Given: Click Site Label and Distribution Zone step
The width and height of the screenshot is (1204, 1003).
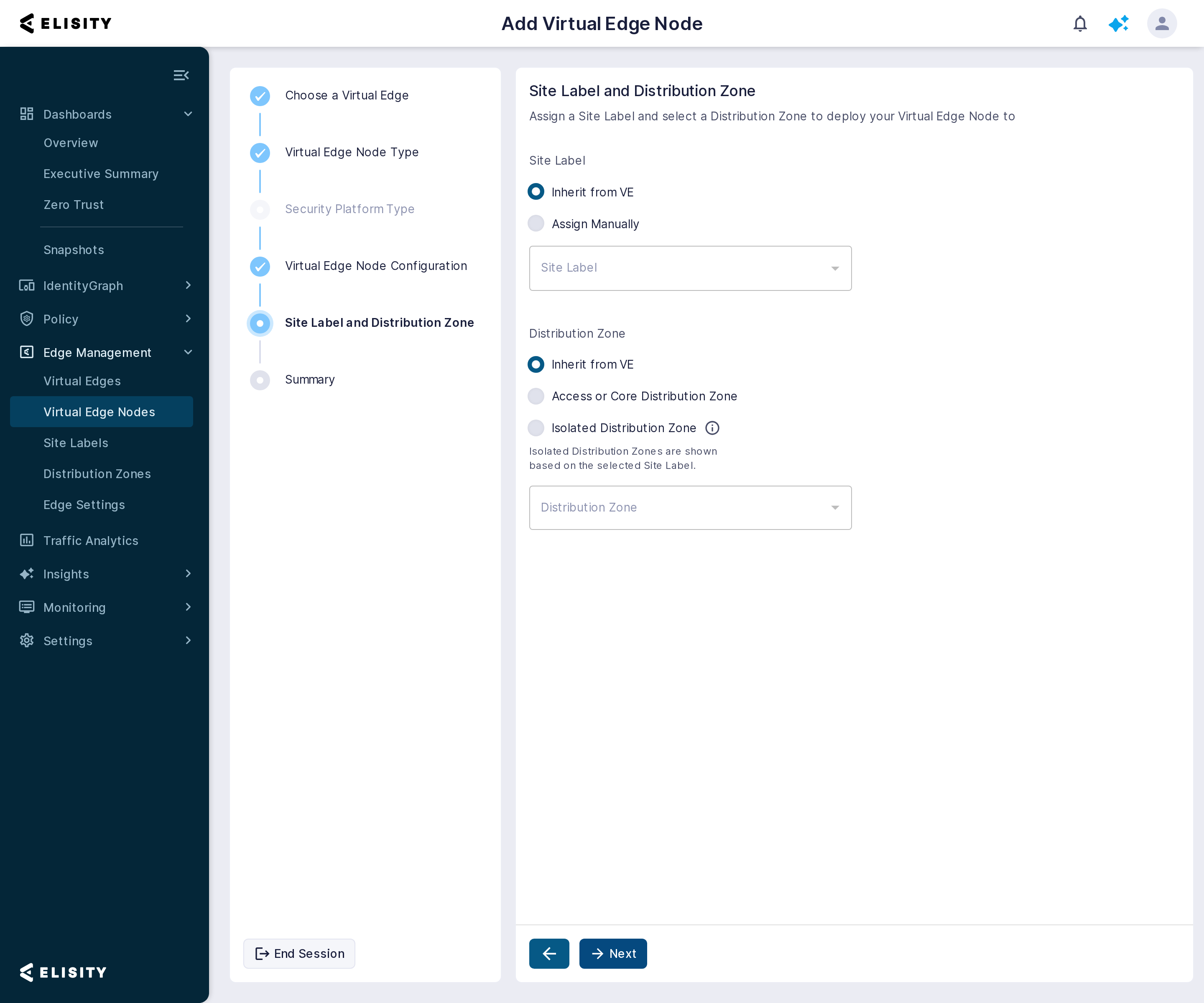Looking at the screenshot, I should [379, 323].
